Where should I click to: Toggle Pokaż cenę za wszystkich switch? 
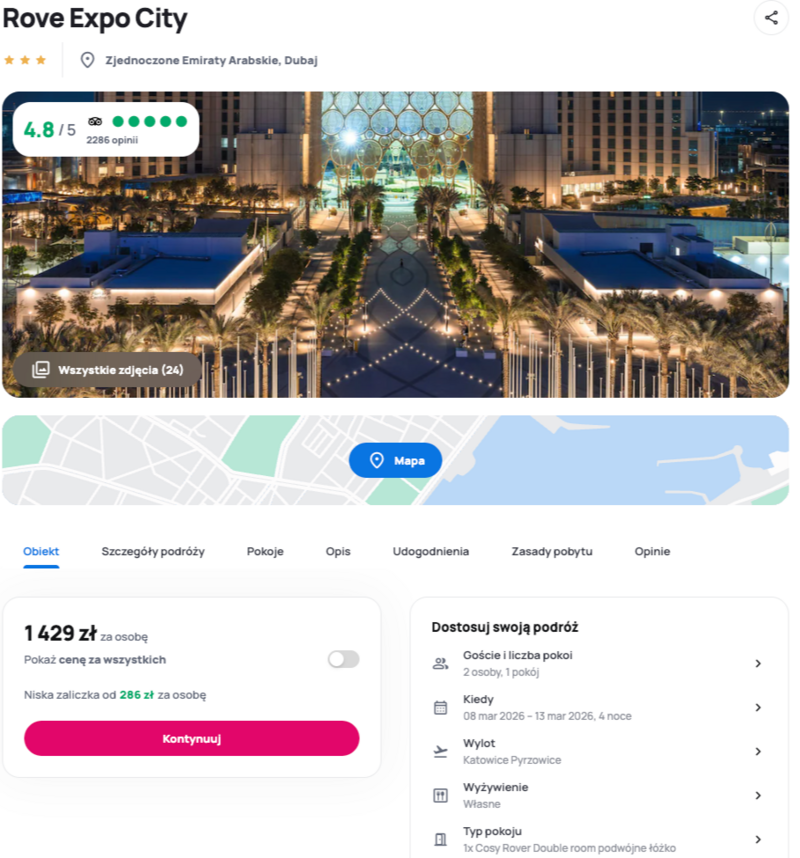[344, 659]
